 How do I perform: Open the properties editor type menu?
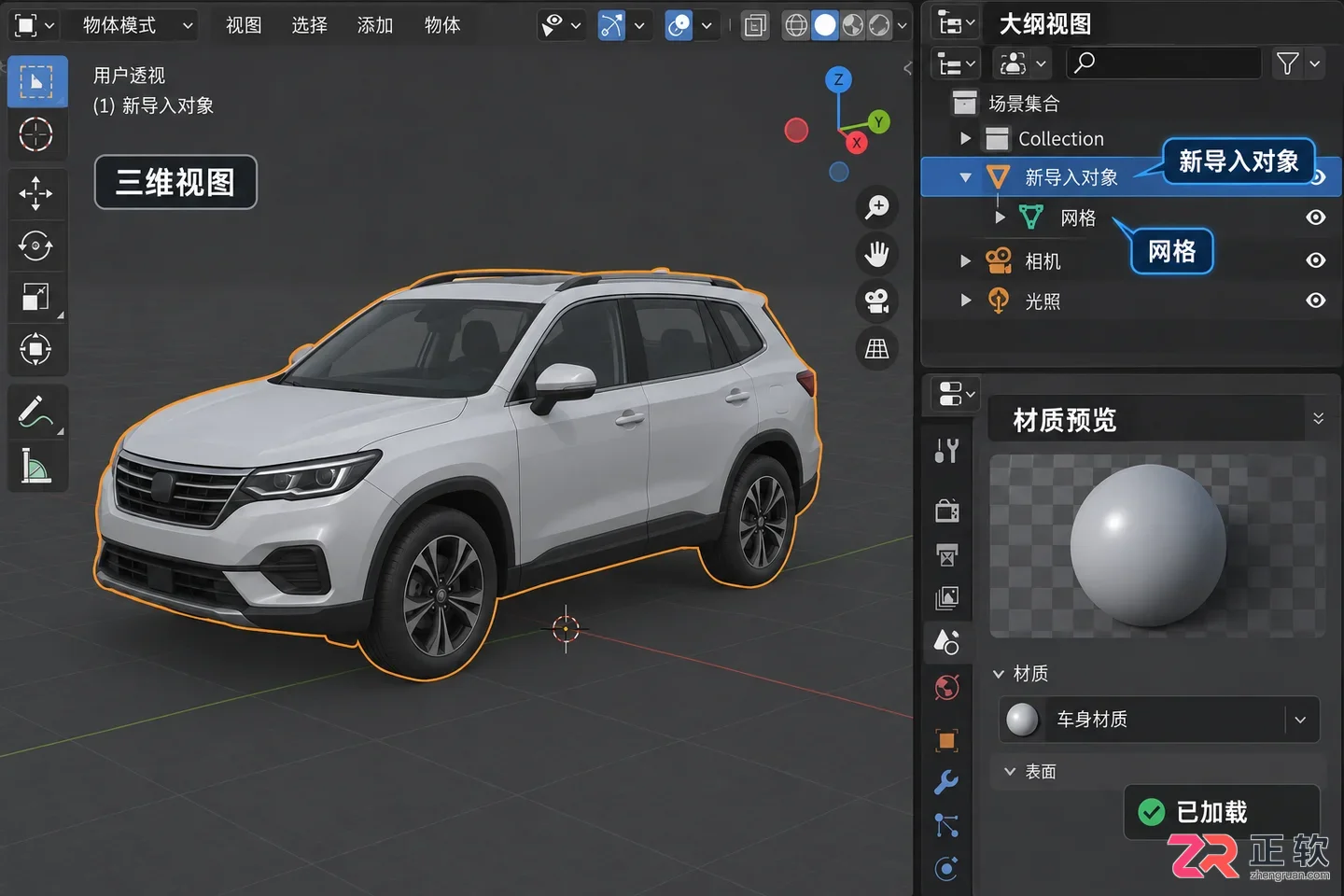pyautogui.click(x=956, y=394)
